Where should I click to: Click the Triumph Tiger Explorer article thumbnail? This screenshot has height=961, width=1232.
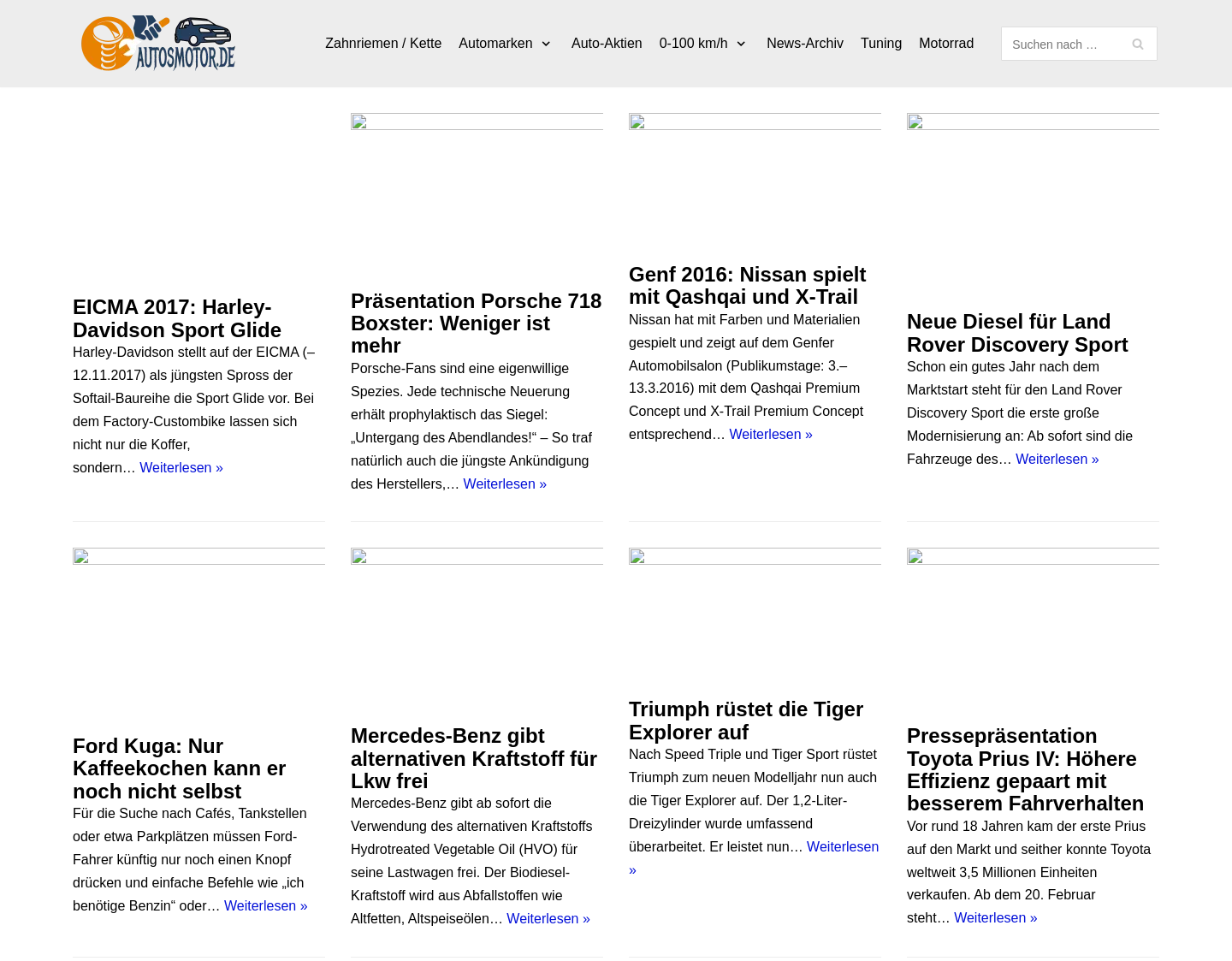pos(755,556)
